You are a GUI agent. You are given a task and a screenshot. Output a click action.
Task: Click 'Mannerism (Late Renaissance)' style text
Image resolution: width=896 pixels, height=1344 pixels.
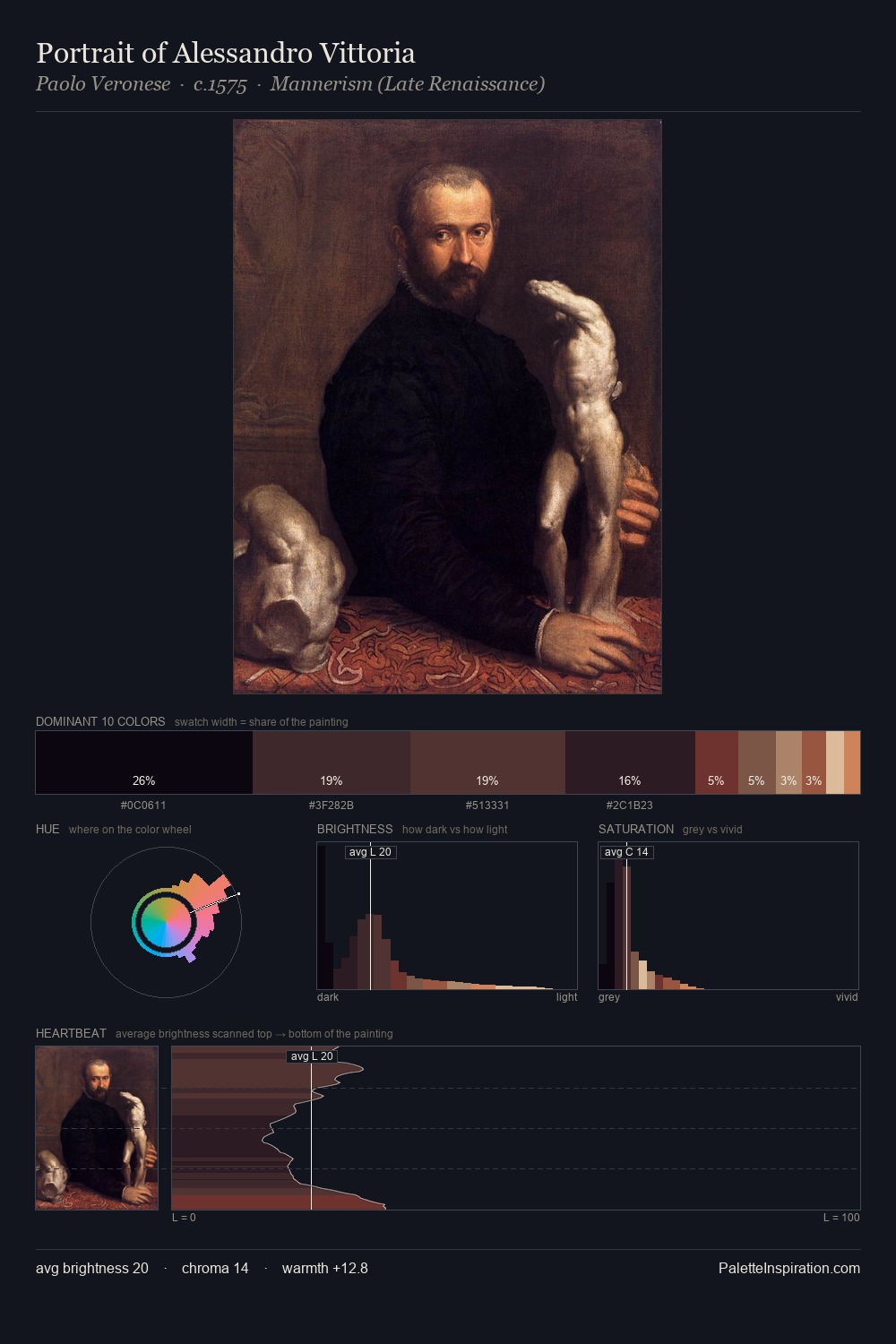click(408, 84)
